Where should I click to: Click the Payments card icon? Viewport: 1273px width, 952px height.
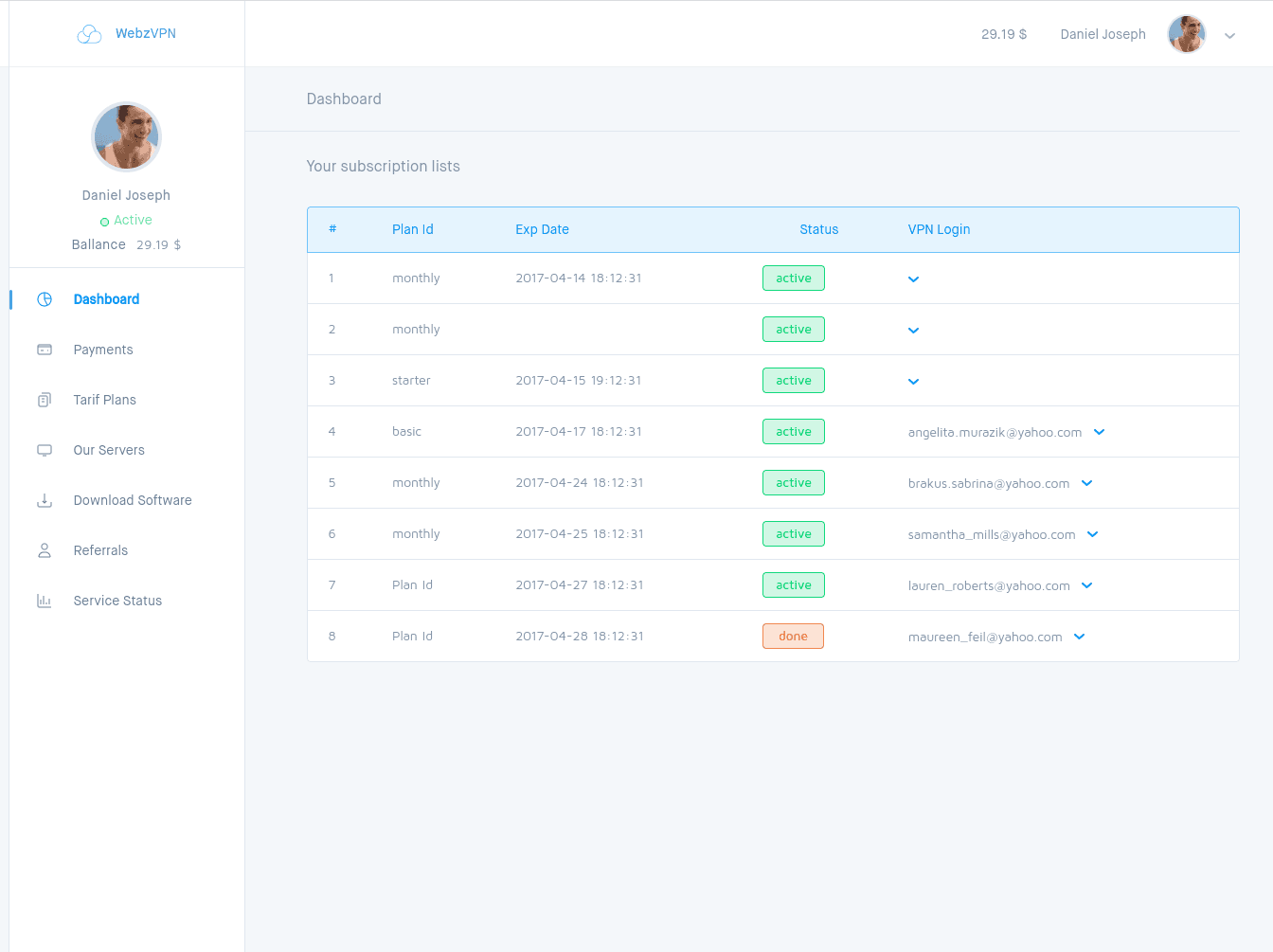[x=45, y=350]
